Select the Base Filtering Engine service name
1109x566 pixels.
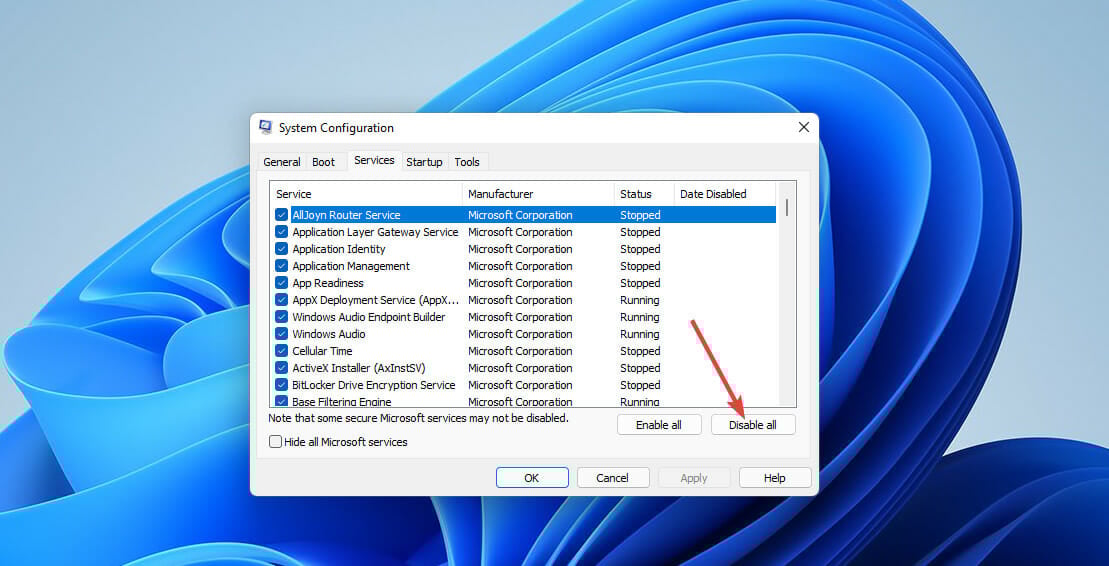342,401
